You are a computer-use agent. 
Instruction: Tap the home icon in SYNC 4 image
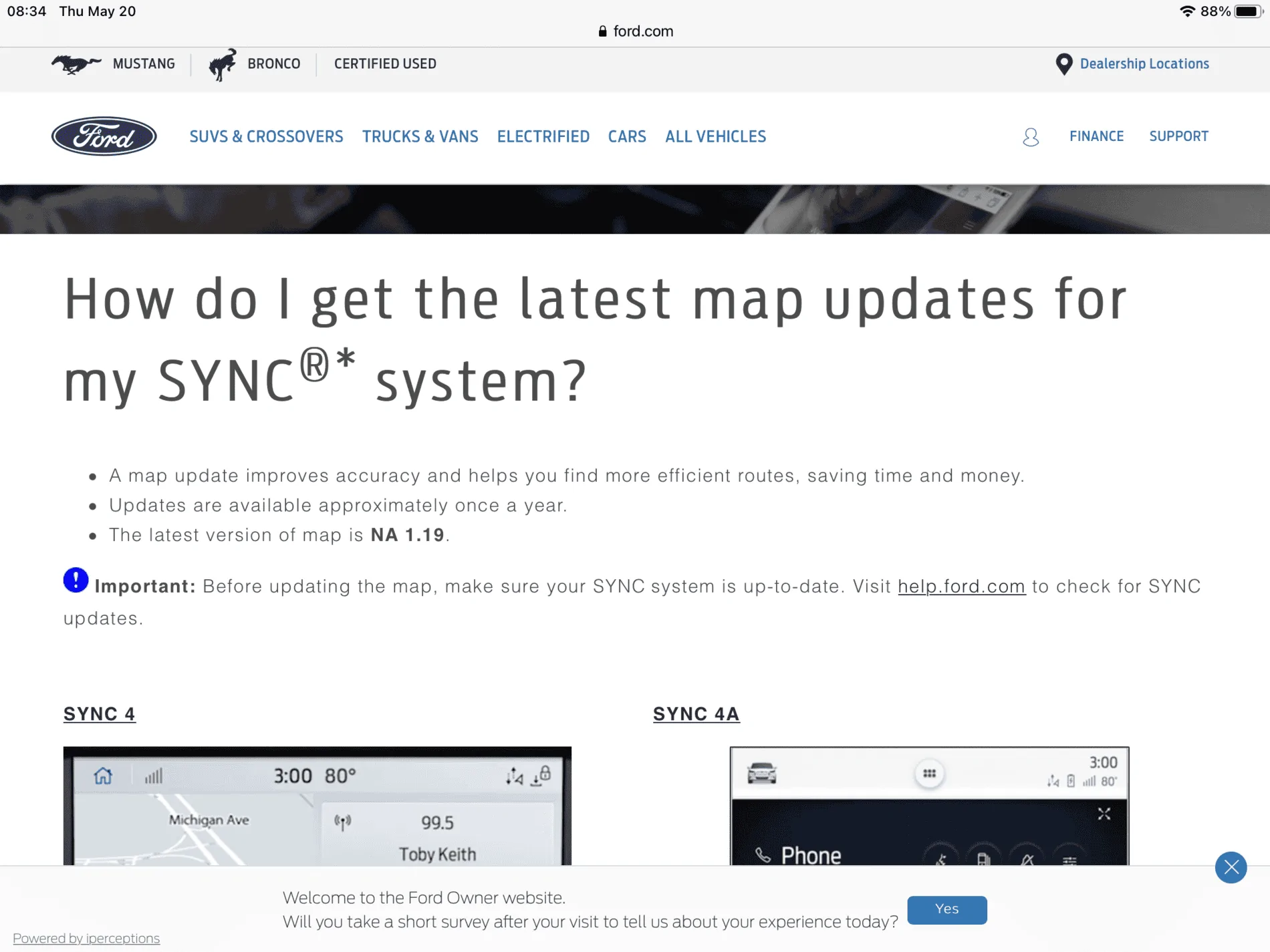tap(103, 776)
